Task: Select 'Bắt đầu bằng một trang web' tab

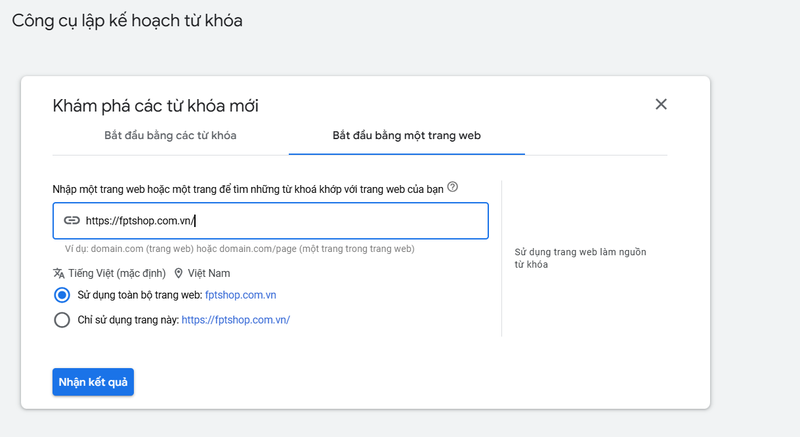Action: tap(407, 136)
